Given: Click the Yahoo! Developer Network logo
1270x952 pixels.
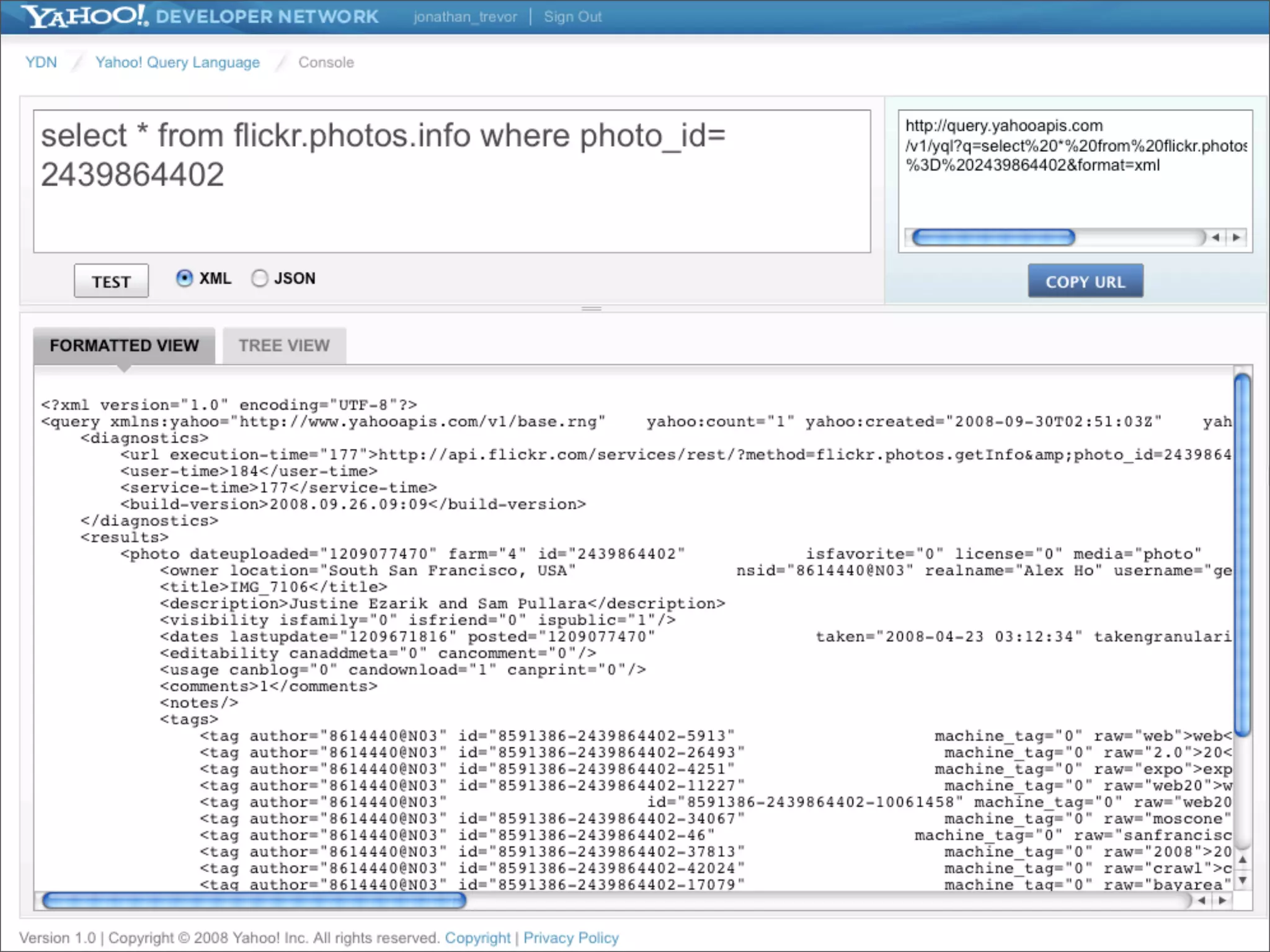Looking at the screenshot, I should [x=200, y=15].
